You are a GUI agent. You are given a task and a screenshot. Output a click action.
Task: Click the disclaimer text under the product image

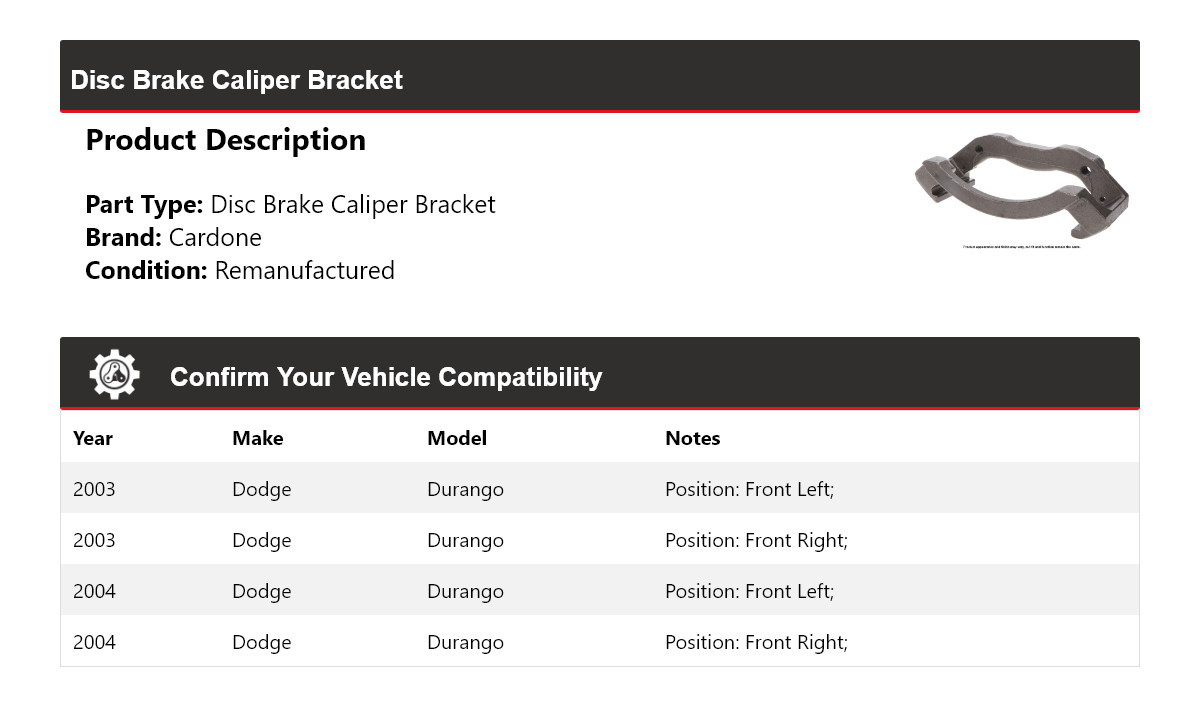(x=1021, y=247)
